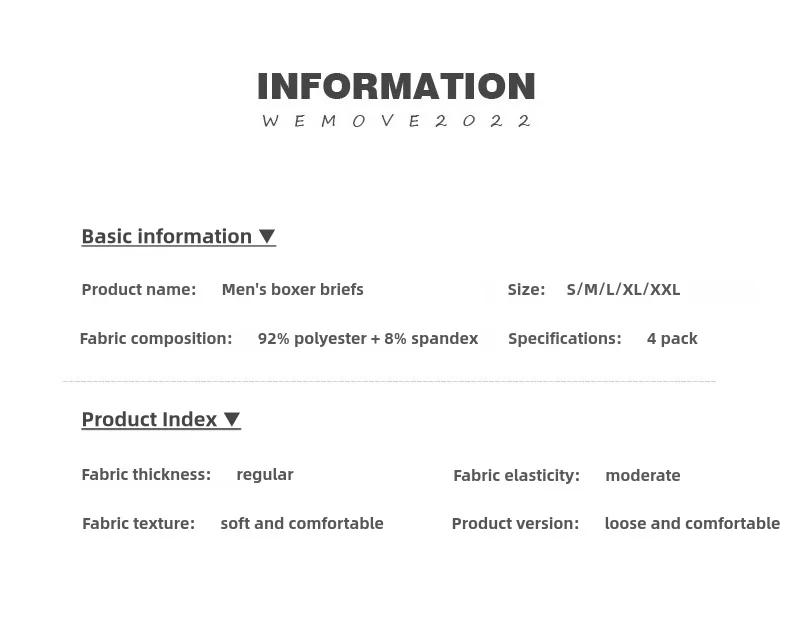This screenshot has width=790, height=629.
Task: Click the S/M/L/XL/XXL size value
Action: tap(623, 289)
